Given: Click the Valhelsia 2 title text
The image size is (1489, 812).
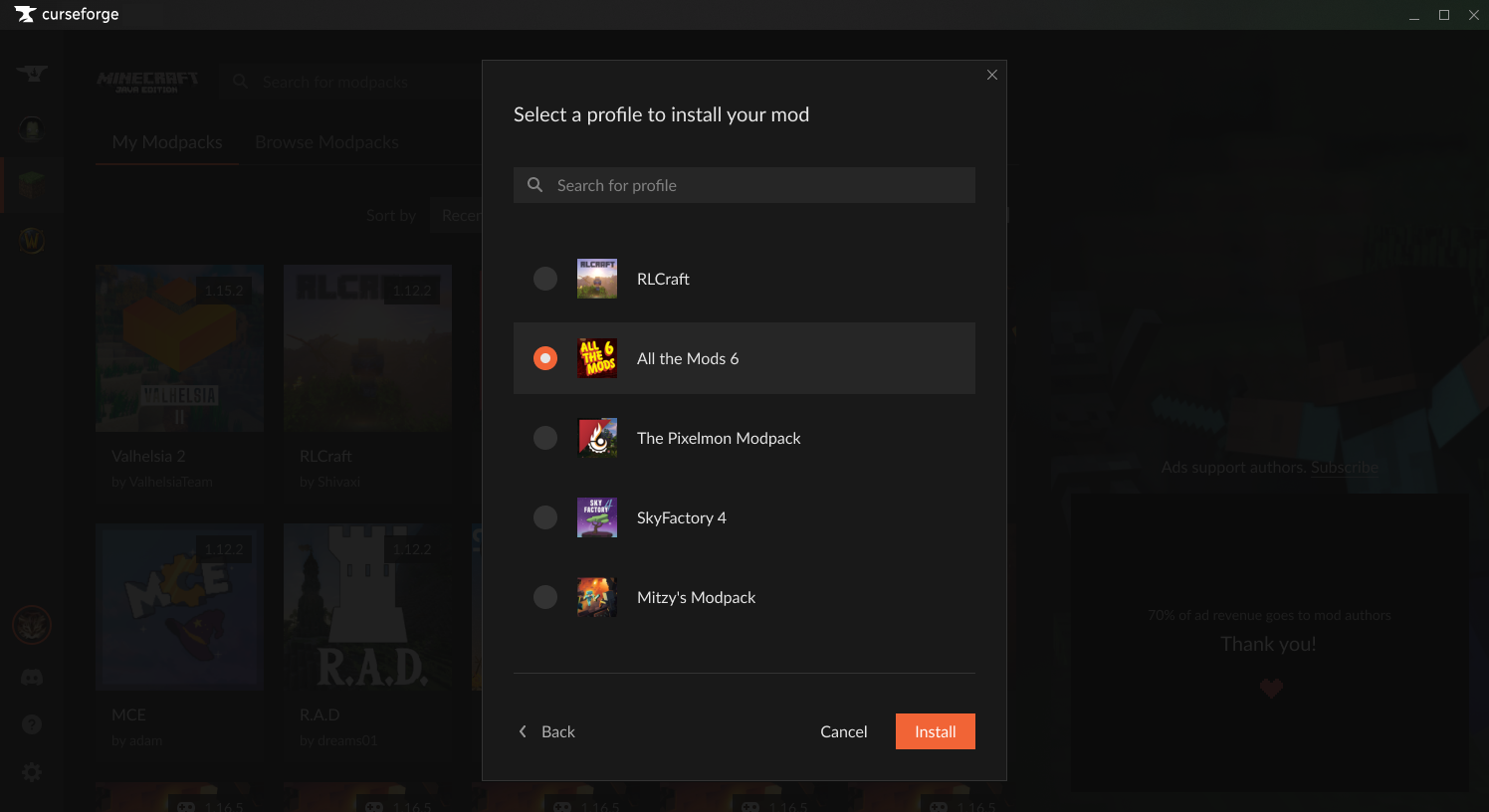Looking at the screenshot, I should click(148, 456).
